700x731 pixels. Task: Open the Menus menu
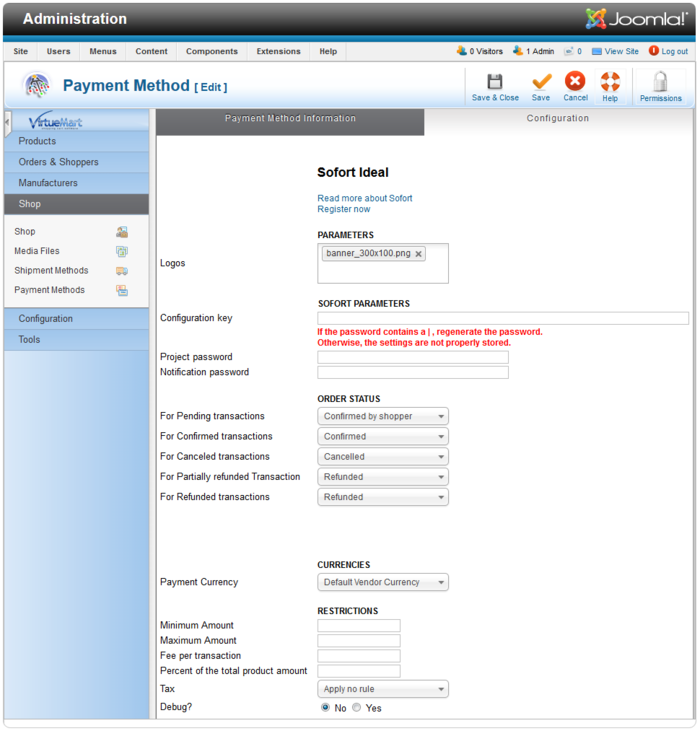pyautogui.click(x=103, y=51)
